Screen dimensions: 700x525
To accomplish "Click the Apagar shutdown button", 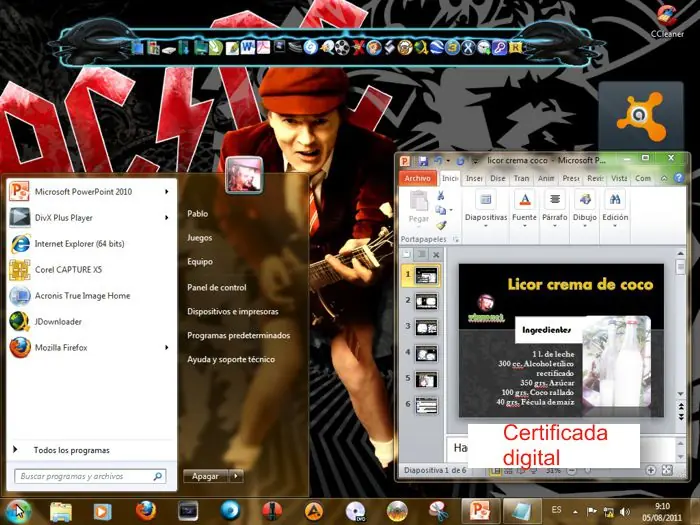I will point(205,477).
